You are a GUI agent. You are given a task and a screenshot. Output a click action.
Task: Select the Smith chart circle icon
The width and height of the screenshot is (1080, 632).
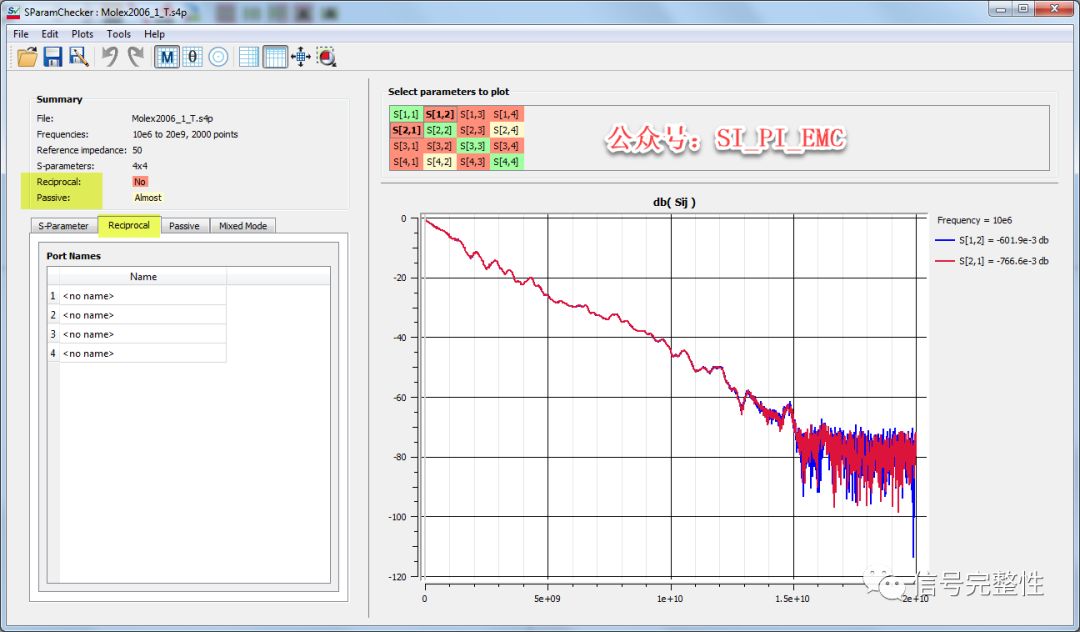218,57
